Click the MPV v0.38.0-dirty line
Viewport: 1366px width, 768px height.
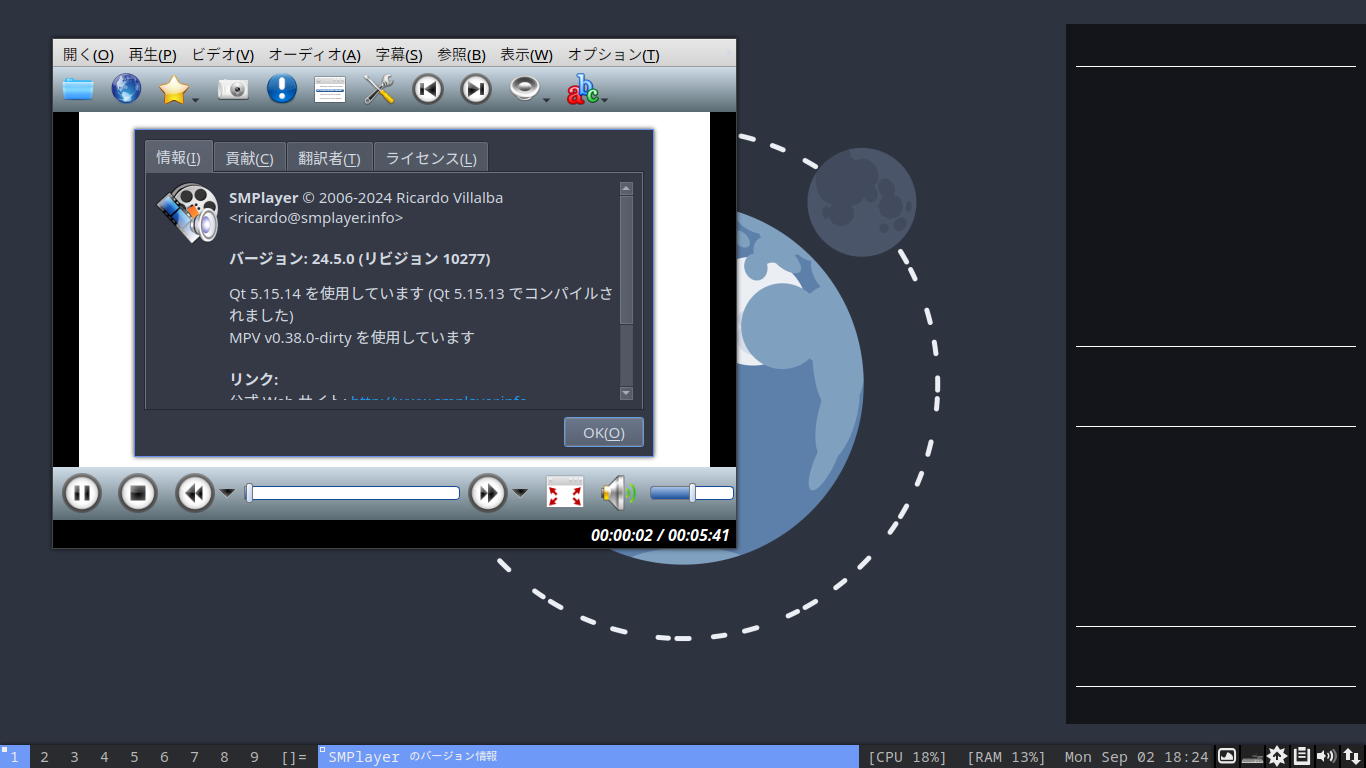[x=352, y=337]
